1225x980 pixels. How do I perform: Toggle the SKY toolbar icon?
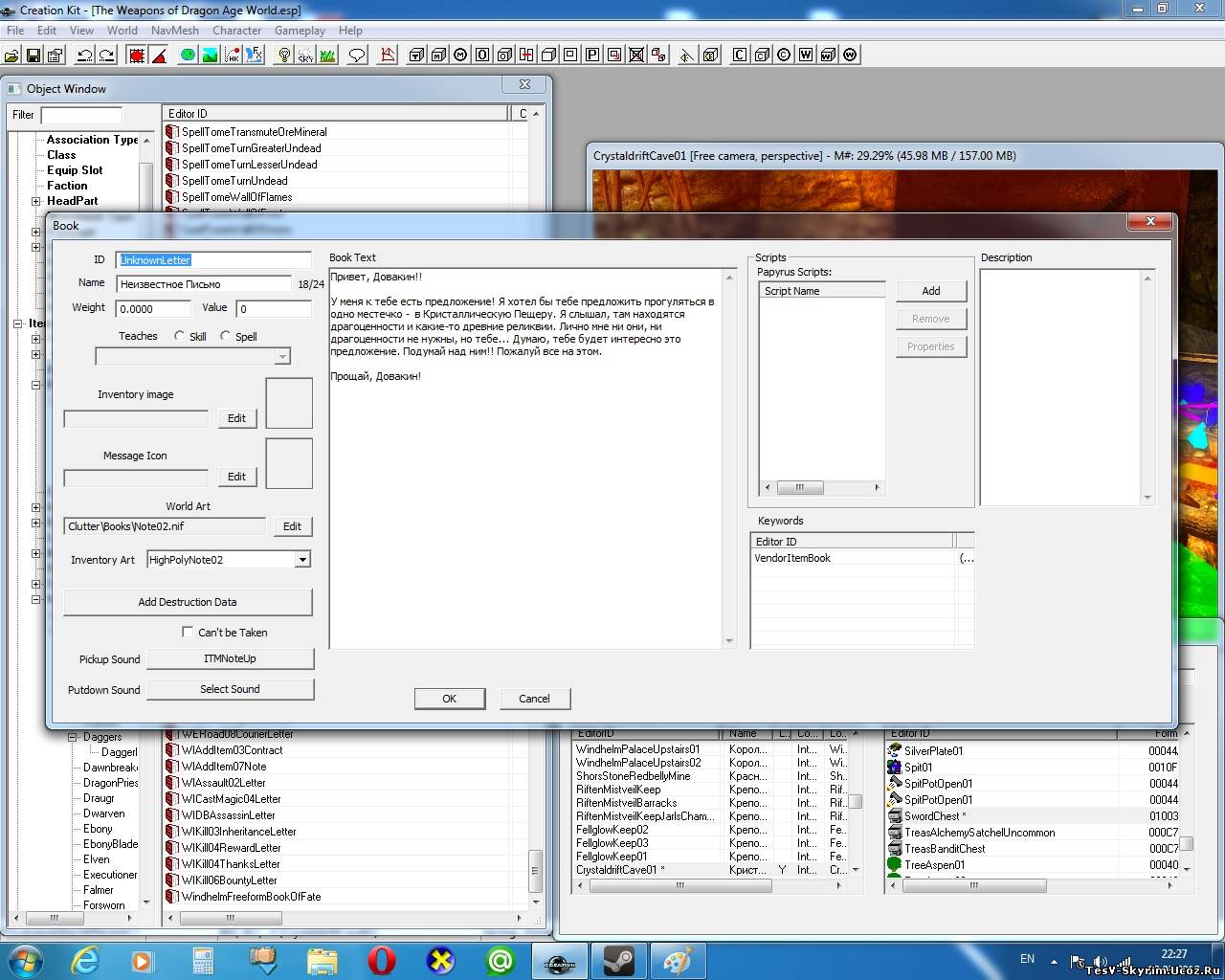(305, 55)
